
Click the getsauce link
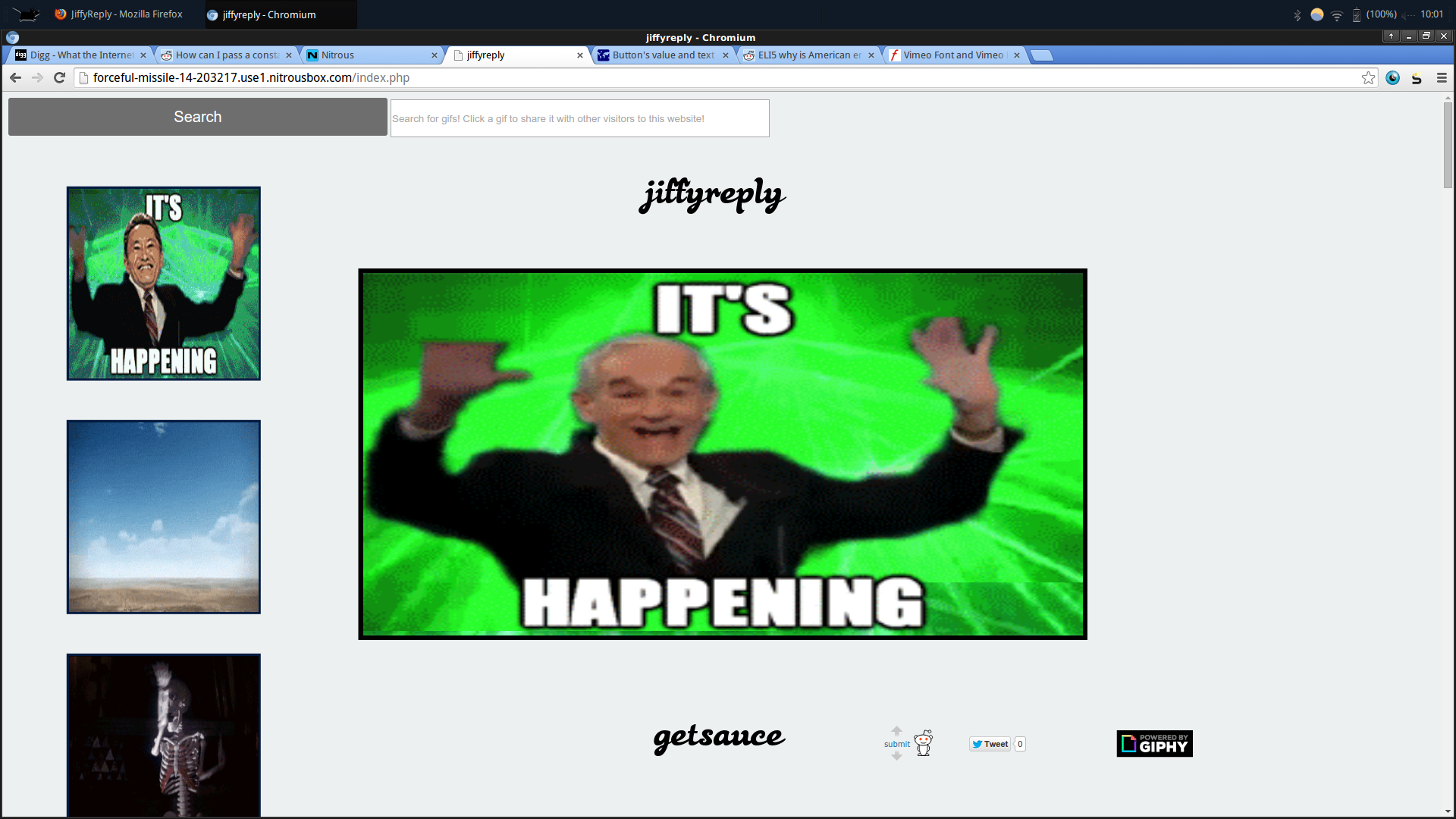coord(719,737)
